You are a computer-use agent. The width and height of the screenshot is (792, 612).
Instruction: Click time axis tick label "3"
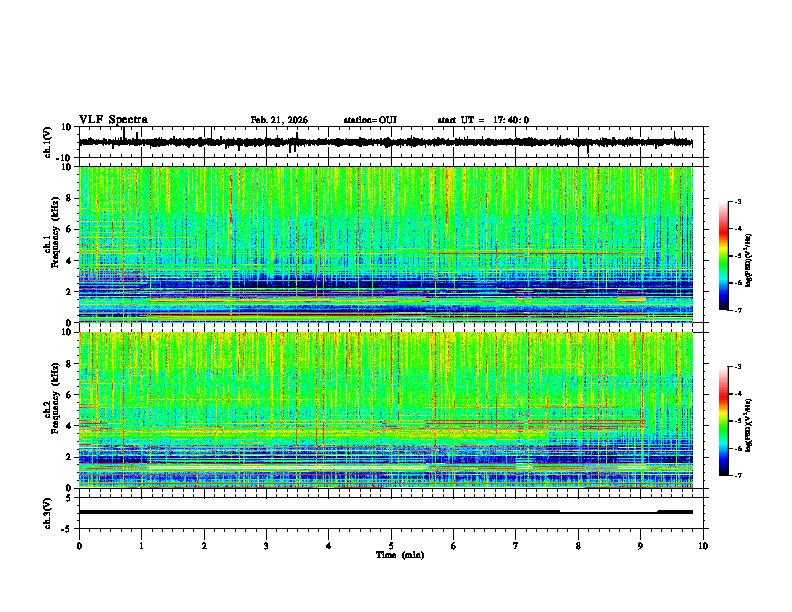pyautogui.click(x=266, y=546)
